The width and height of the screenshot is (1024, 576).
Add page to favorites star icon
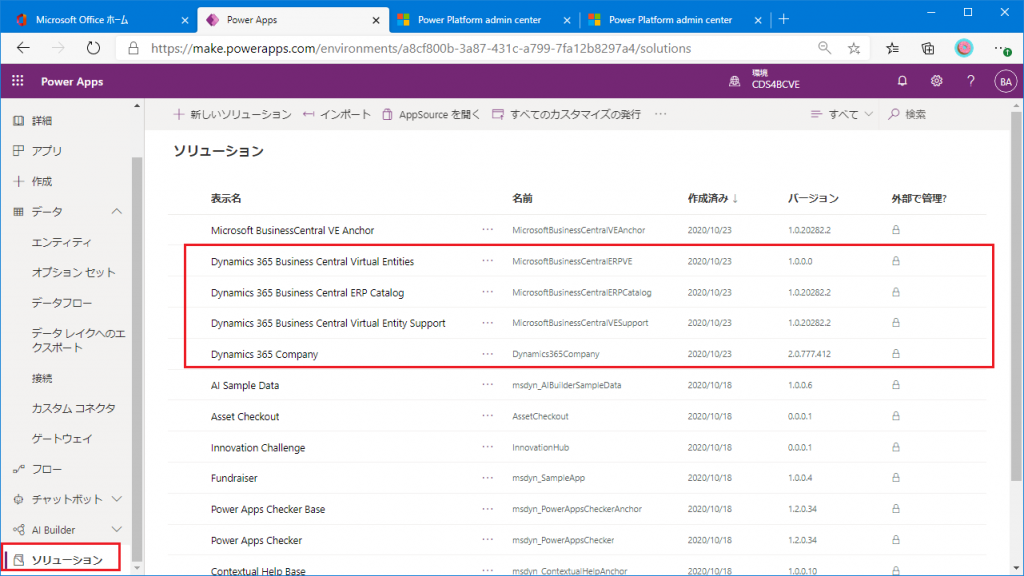pos(854,48)
